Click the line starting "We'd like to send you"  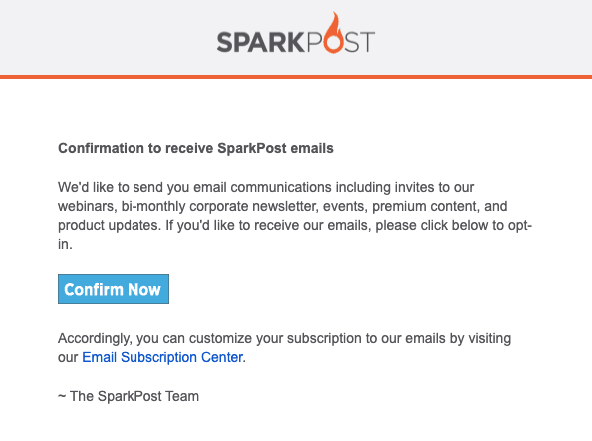coord(266,187)
